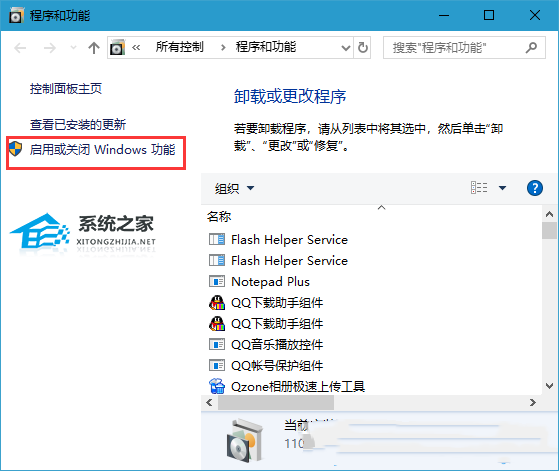
Task: Open the address bar history dropdown
Action: point(345,47)
